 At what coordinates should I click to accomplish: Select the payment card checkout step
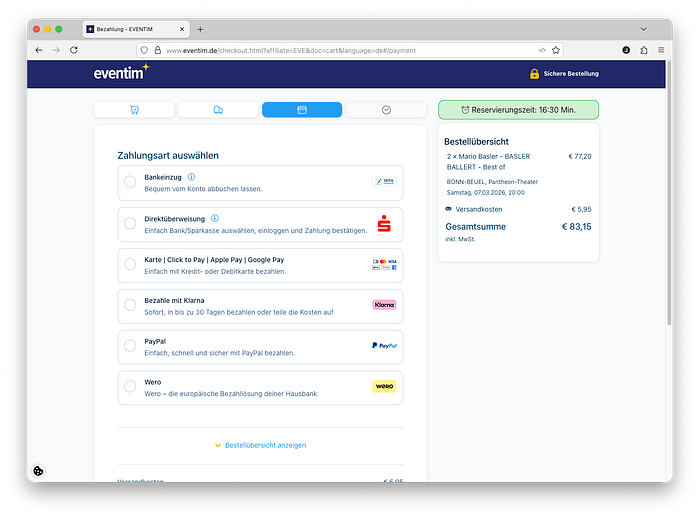click(302, 110)
